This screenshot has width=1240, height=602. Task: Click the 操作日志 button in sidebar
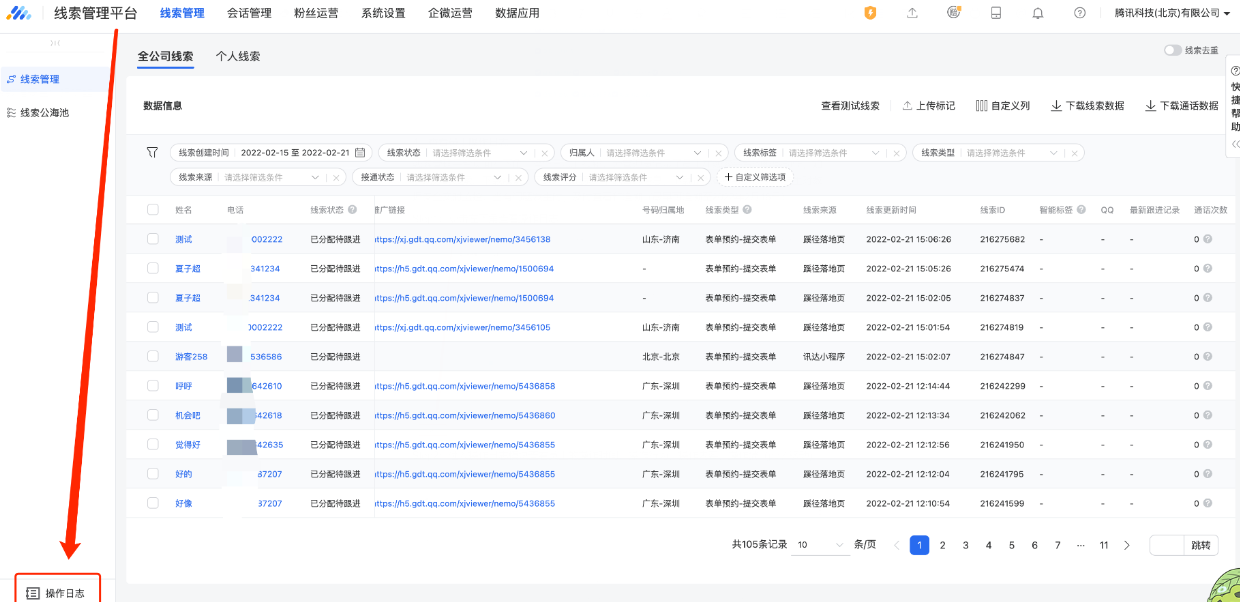[57, 593]
